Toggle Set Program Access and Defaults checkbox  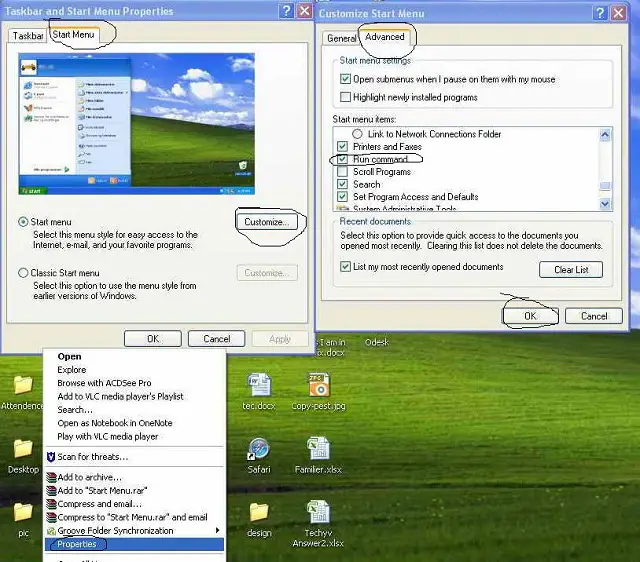tap(342, 197)
